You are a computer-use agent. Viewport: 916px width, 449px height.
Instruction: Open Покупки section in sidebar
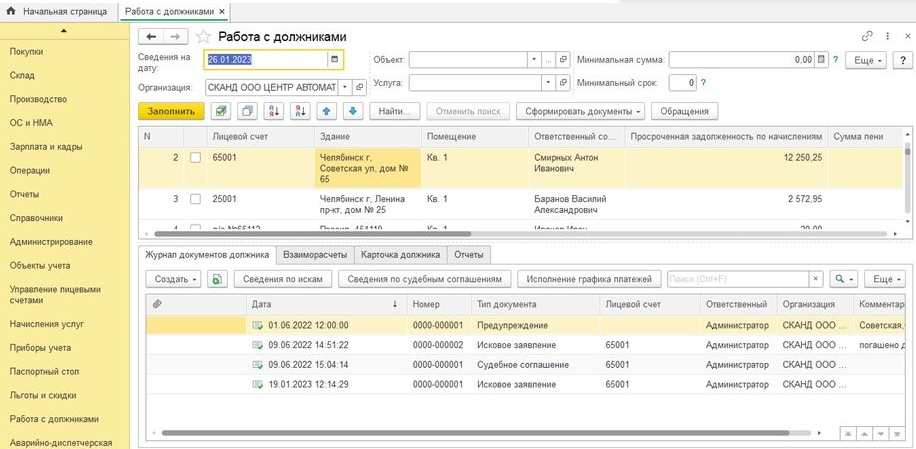coord(26,51)
